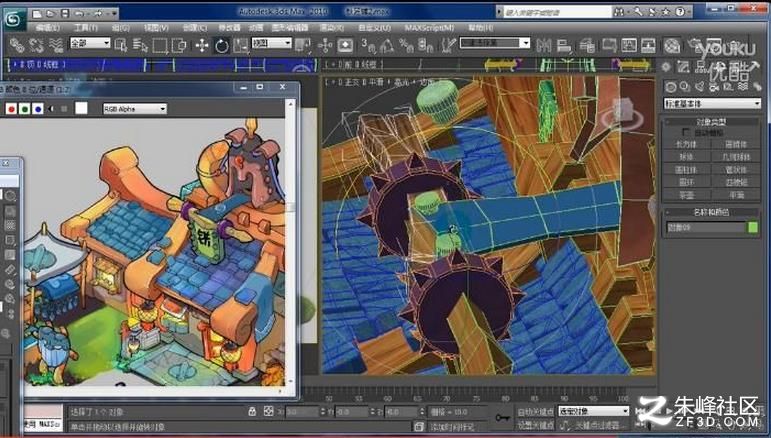The height and width of the screenshot is (438, 771).
Task: Click the 茶壶 teapot primitive button
Action: (686, 195)
